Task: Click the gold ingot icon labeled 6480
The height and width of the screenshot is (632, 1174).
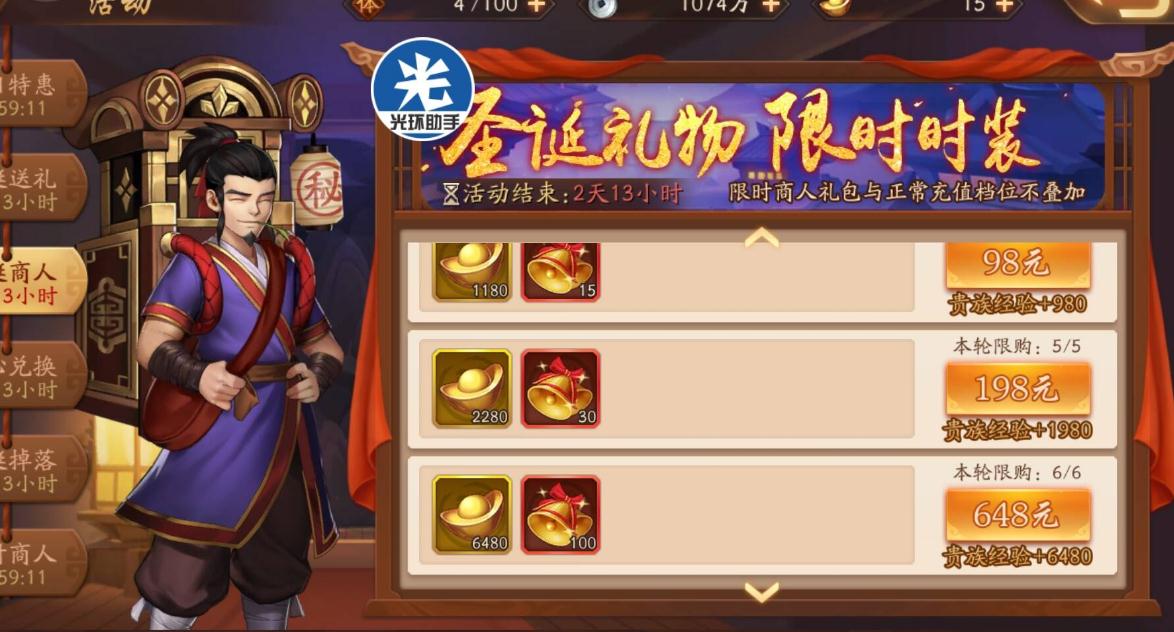Action: (x=472, y=514)
